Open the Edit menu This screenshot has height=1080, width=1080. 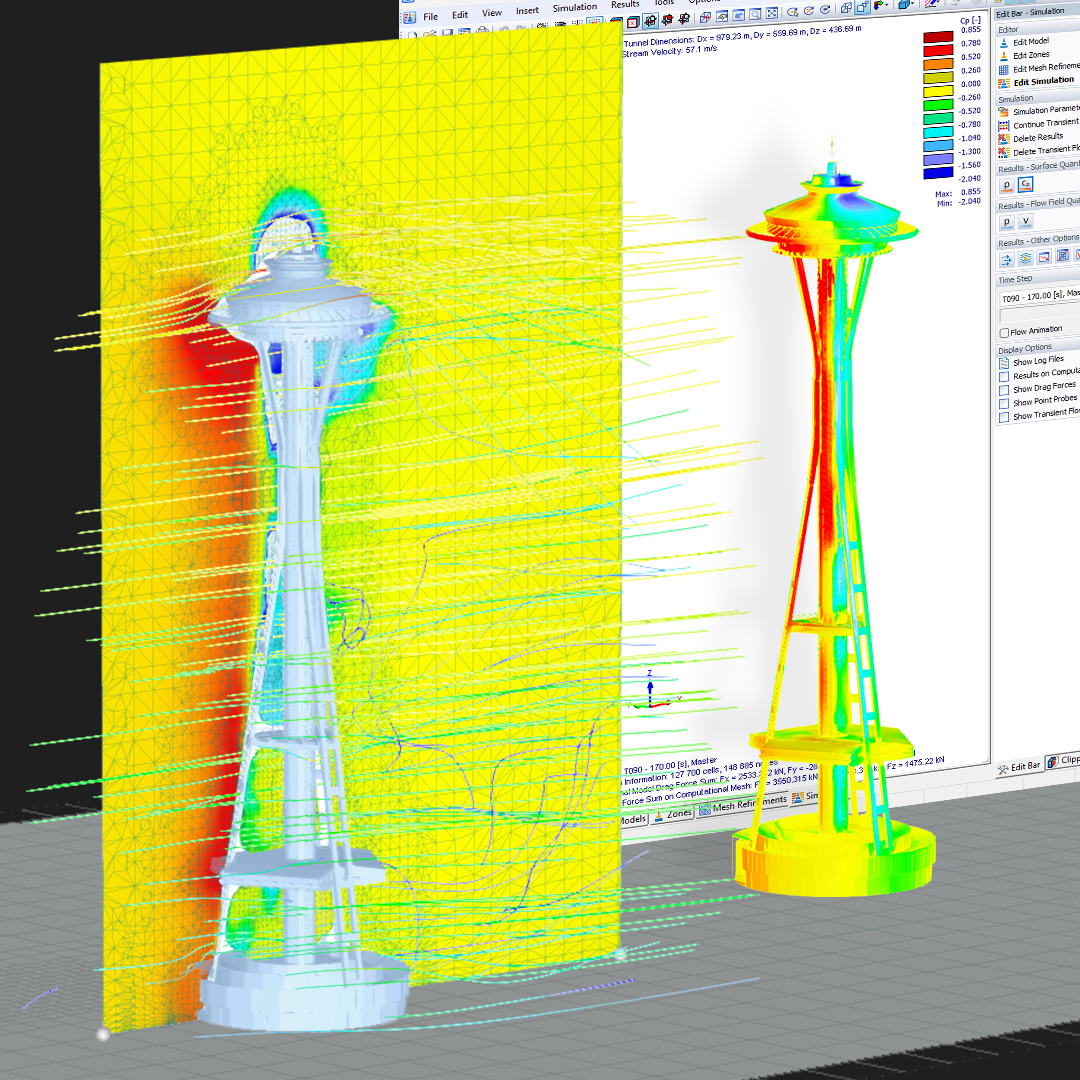(460, 14)
